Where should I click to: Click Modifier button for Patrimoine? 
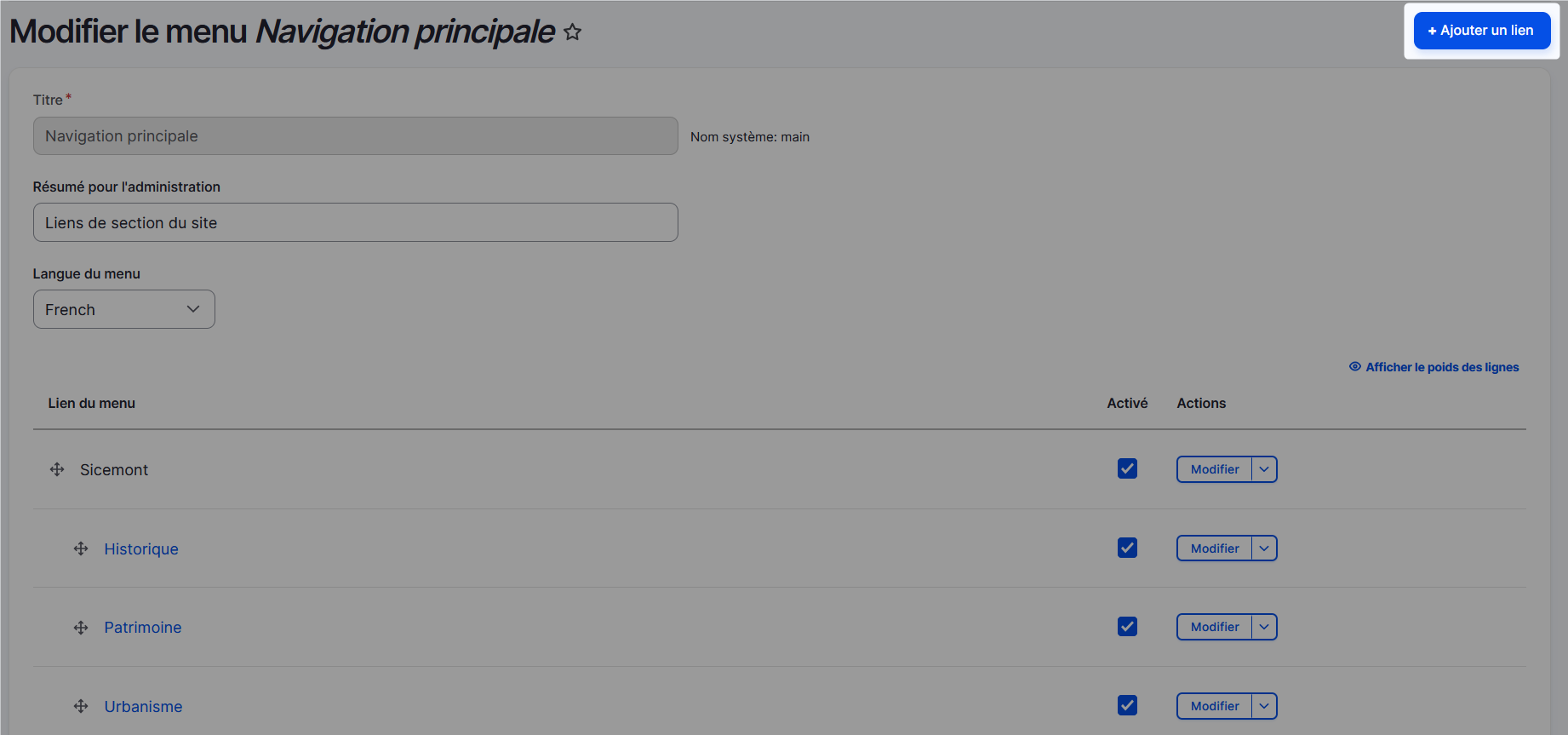click(1214, 627)
